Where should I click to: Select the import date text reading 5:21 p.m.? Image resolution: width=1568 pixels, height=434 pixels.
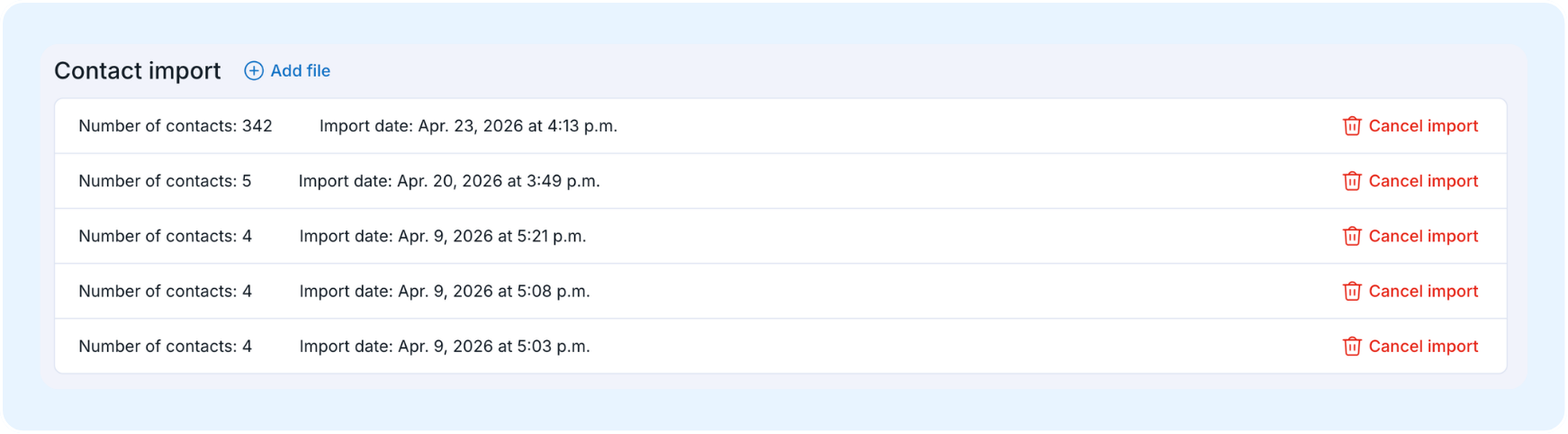point(443,236)
